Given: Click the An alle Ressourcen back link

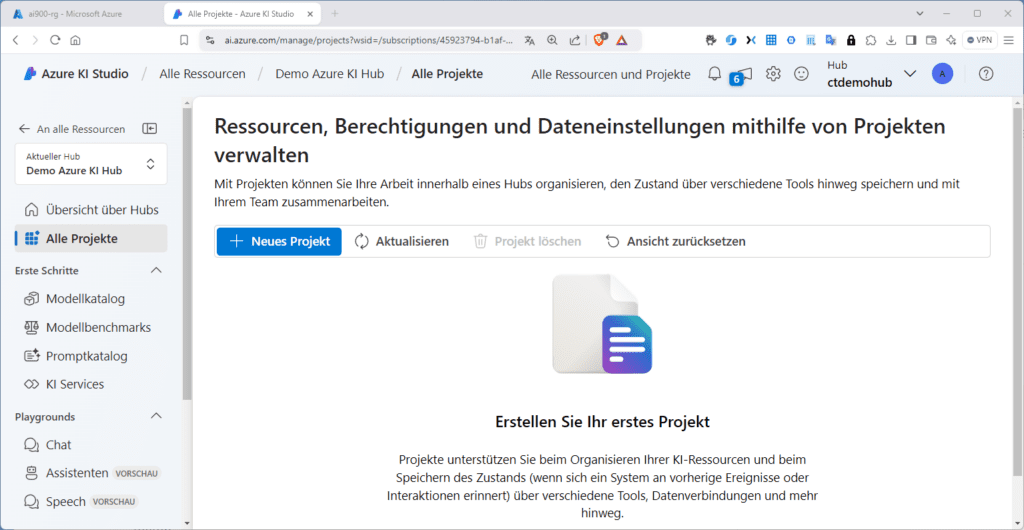Looking at the screenshot, I should point(72,129).
